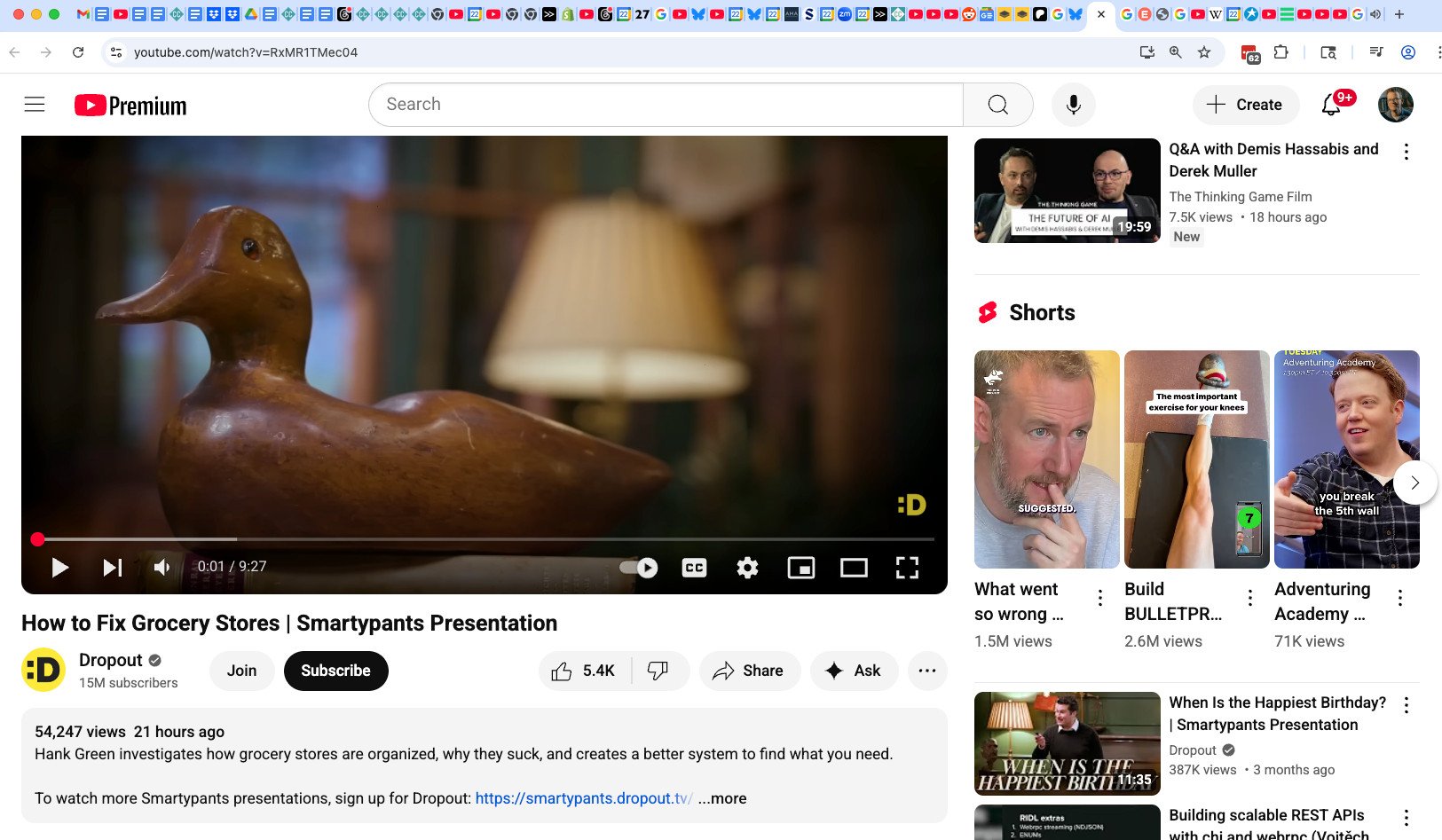This screenshot has height=840, width=1442.
Task: View site information icon in address bar
Action: point(116,52)
